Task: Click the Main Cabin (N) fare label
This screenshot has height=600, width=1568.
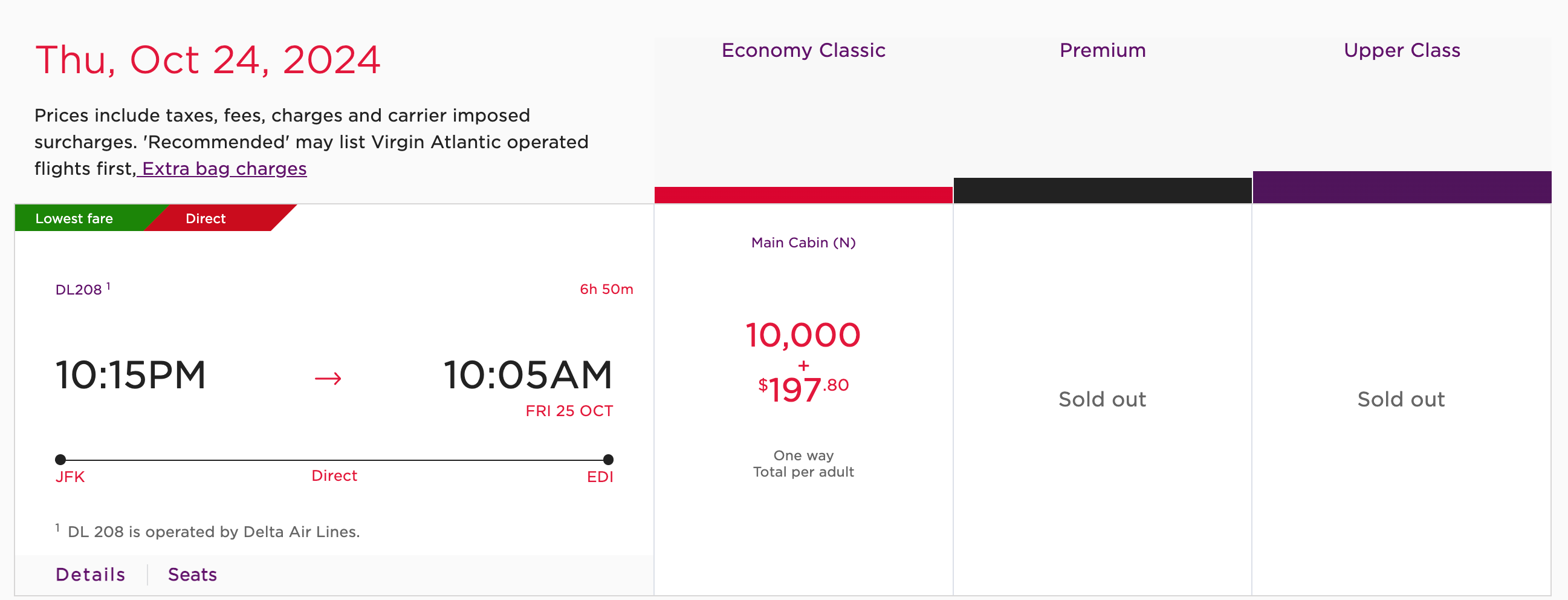Action: [x=803, y=243]
